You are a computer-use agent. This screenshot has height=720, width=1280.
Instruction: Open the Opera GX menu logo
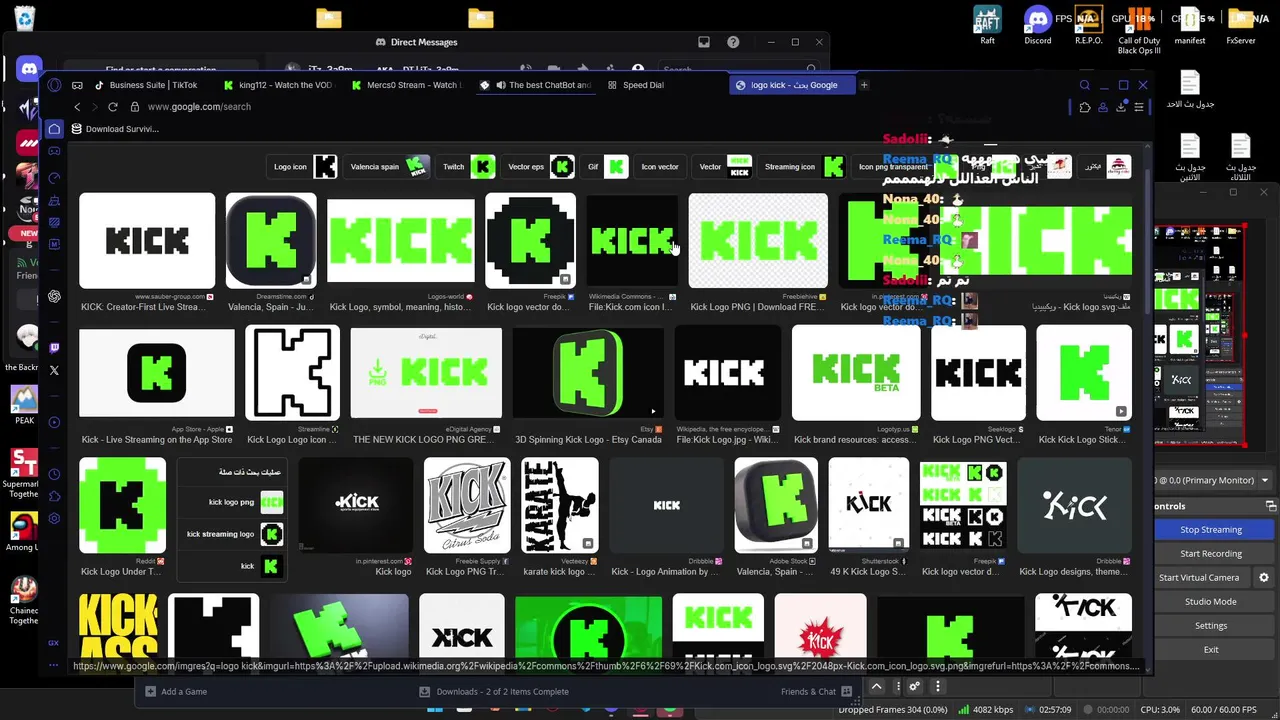pyautogui.click(x=54, y=85)
